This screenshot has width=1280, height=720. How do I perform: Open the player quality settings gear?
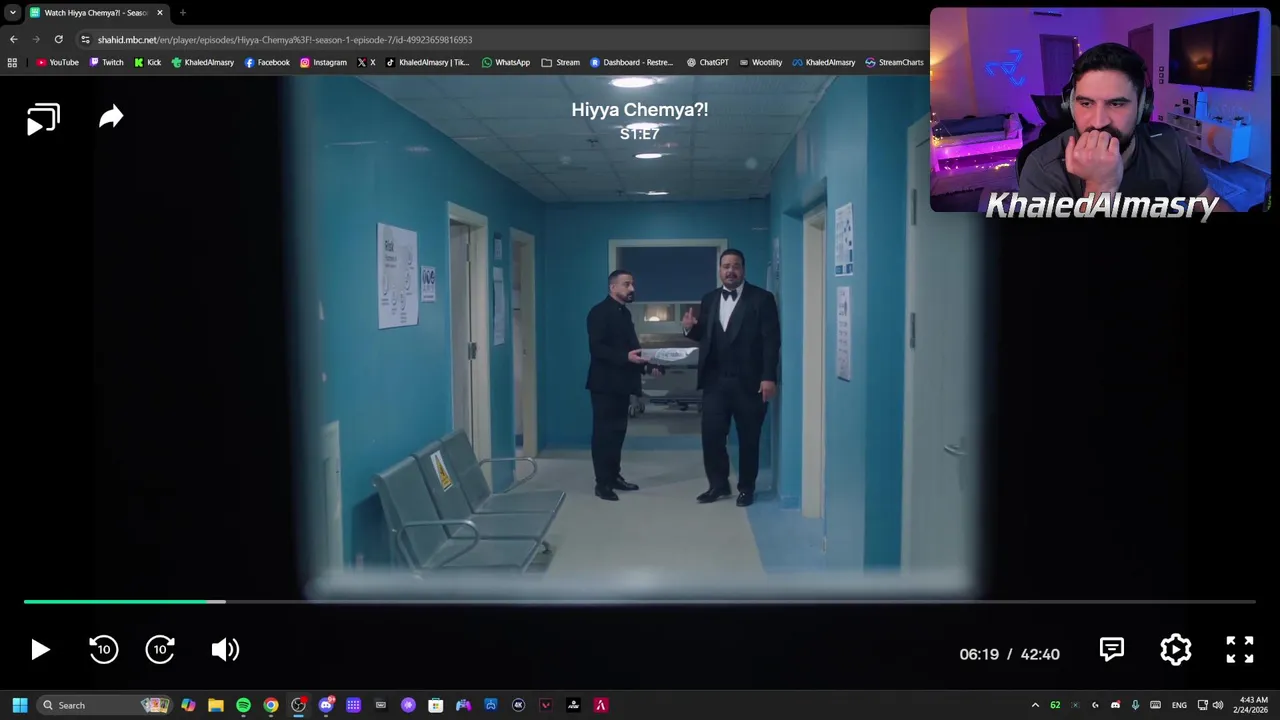[1176, 650]
